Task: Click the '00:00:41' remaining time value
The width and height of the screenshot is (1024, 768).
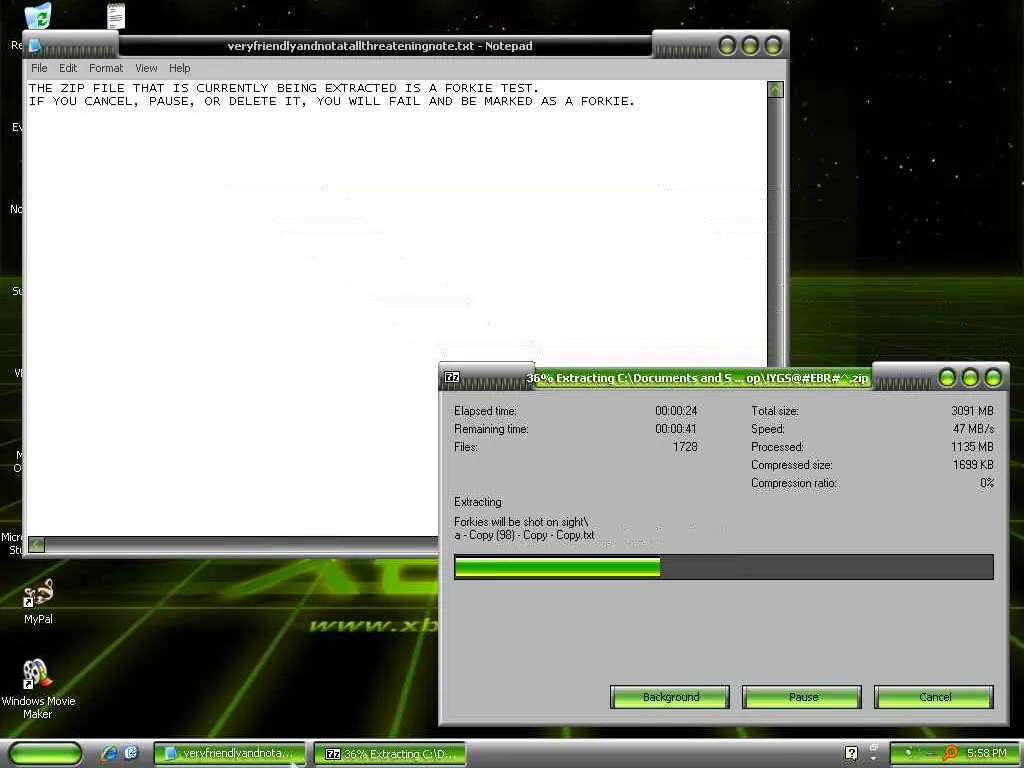Action: [x=676, y=429]
